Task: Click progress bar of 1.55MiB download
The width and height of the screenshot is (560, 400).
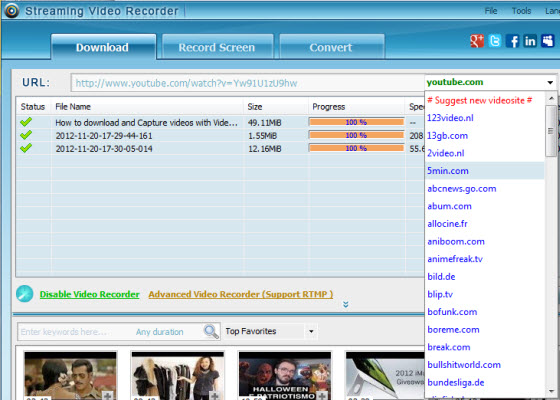Action: (x=356, y=135)
